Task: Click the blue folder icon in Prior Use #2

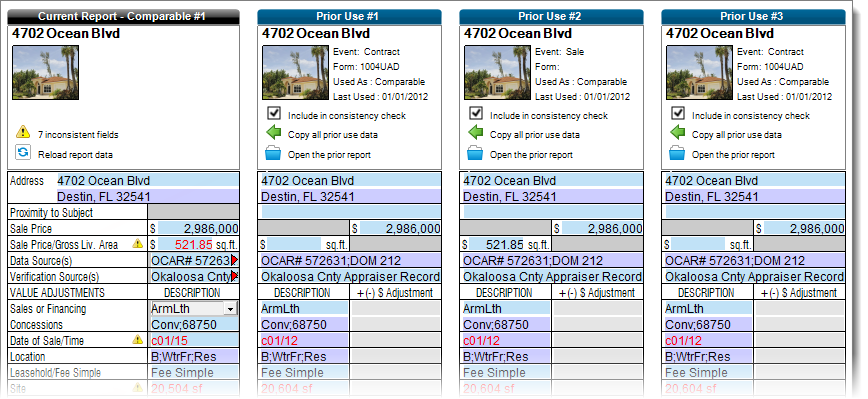Action: click(476, 153)
